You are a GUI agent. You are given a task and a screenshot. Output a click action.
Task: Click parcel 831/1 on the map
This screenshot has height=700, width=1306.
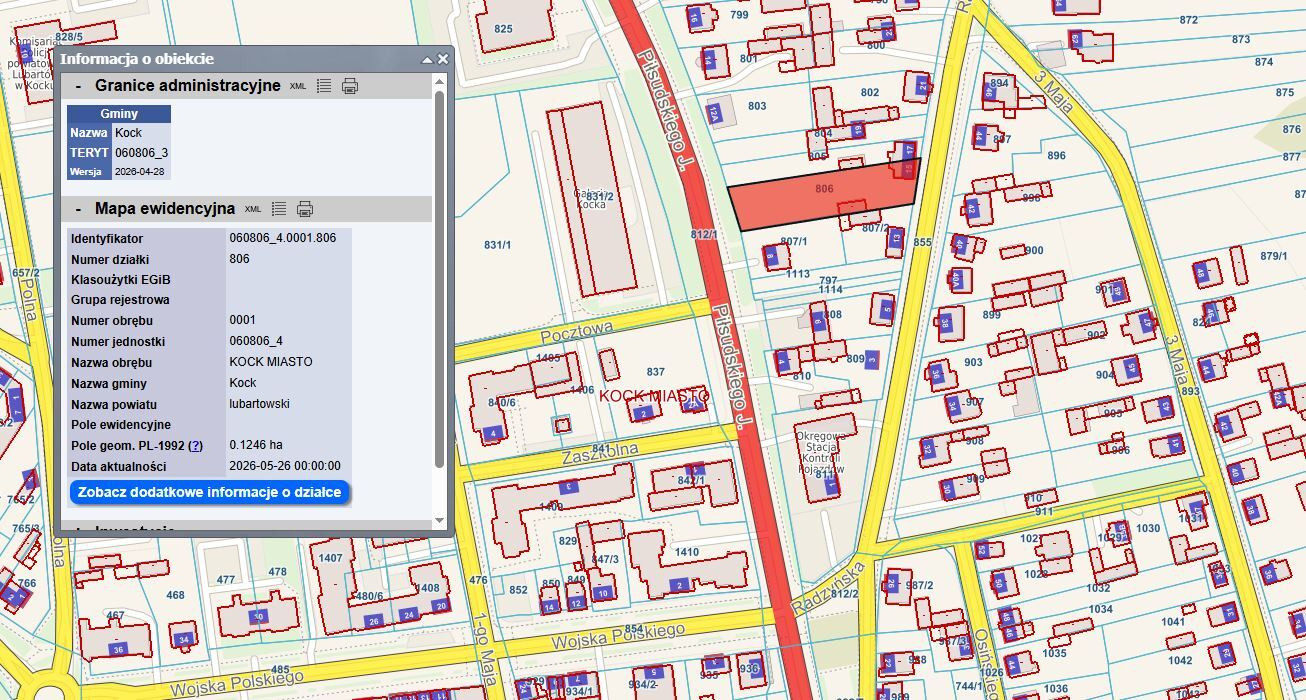click(497, 245)
